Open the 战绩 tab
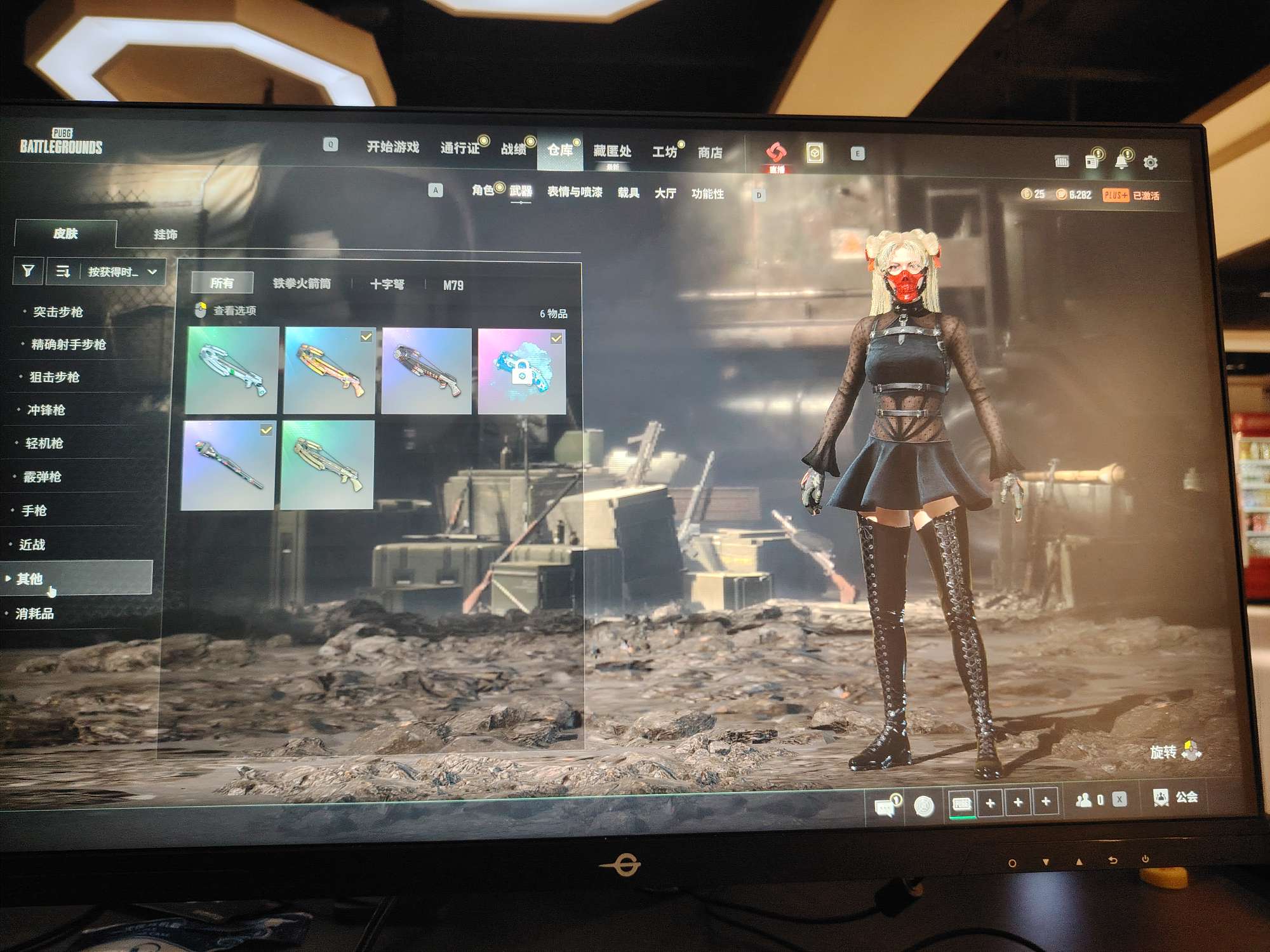 click(x=514, y=149)
